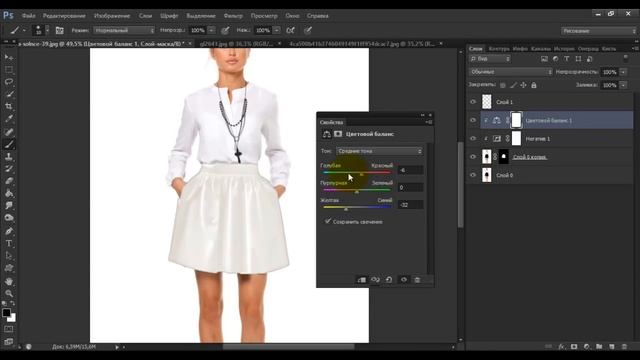Viewport: 640px width, 360px height.
Task: Delete adjustment layer trash icon in Properties
Action: [417, 280]
